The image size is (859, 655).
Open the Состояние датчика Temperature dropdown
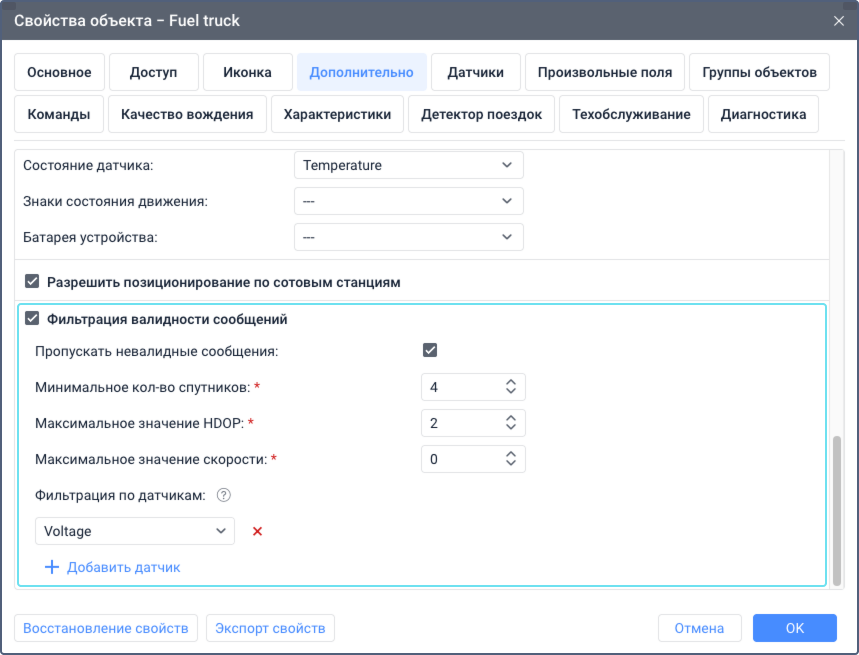408,165
